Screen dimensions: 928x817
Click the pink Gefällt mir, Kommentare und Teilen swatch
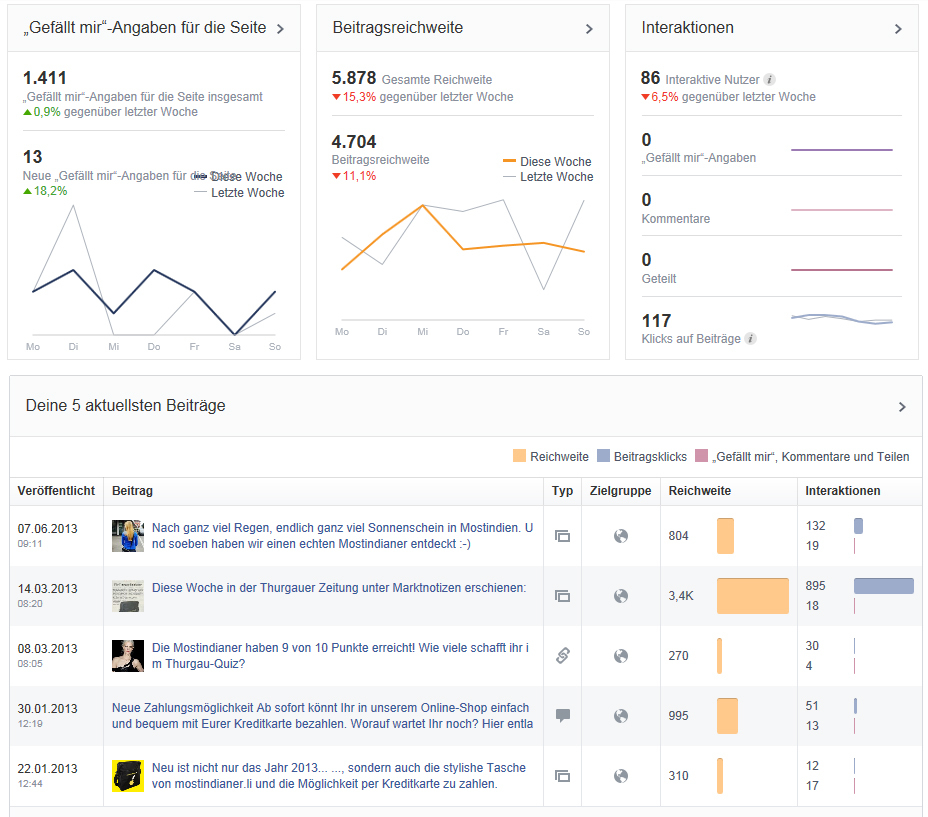coord(701,455)
